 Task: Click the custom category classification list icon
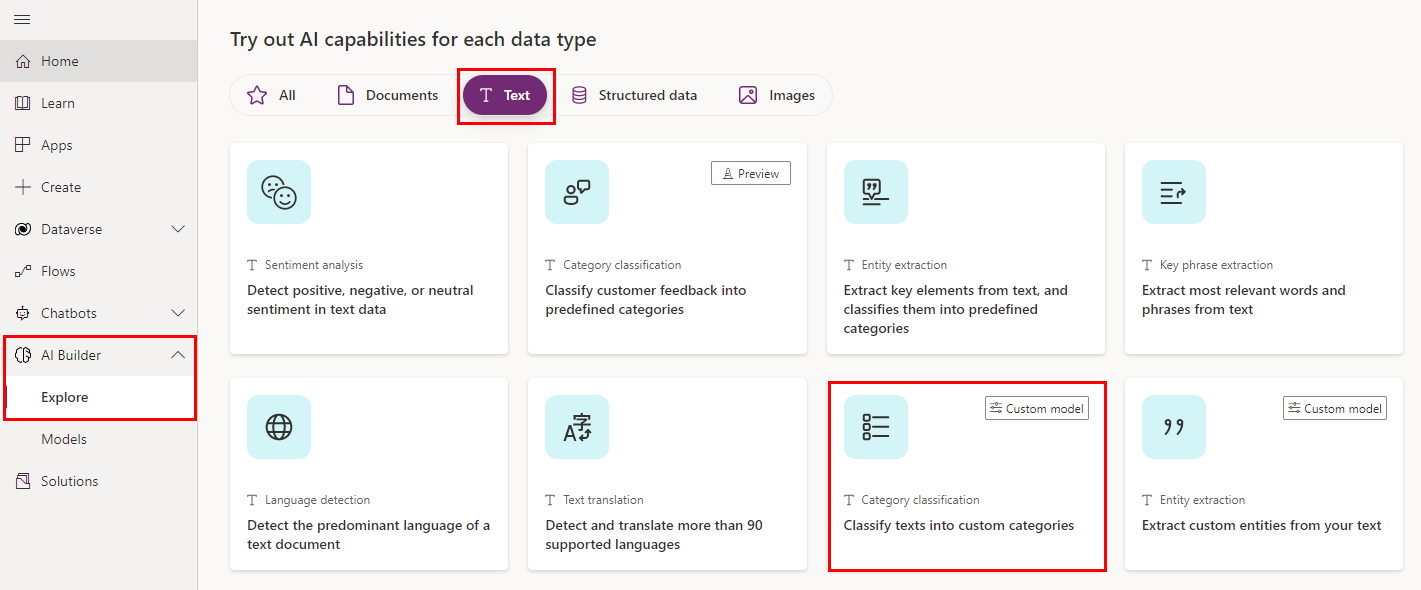click(x=875, y=427)
